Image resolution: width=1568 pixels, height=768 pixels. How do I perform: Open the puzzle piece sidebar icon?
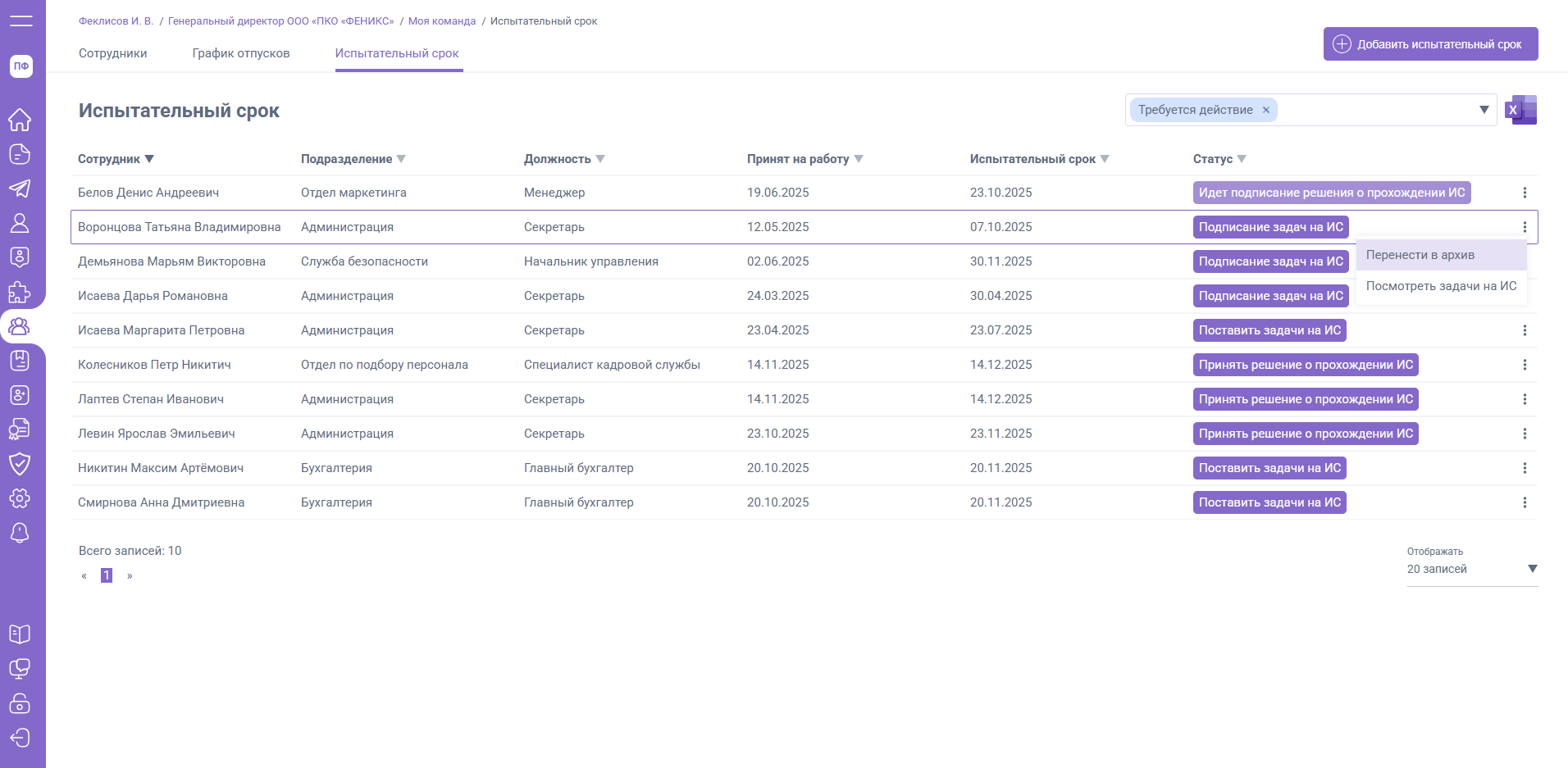click(20, 293)
